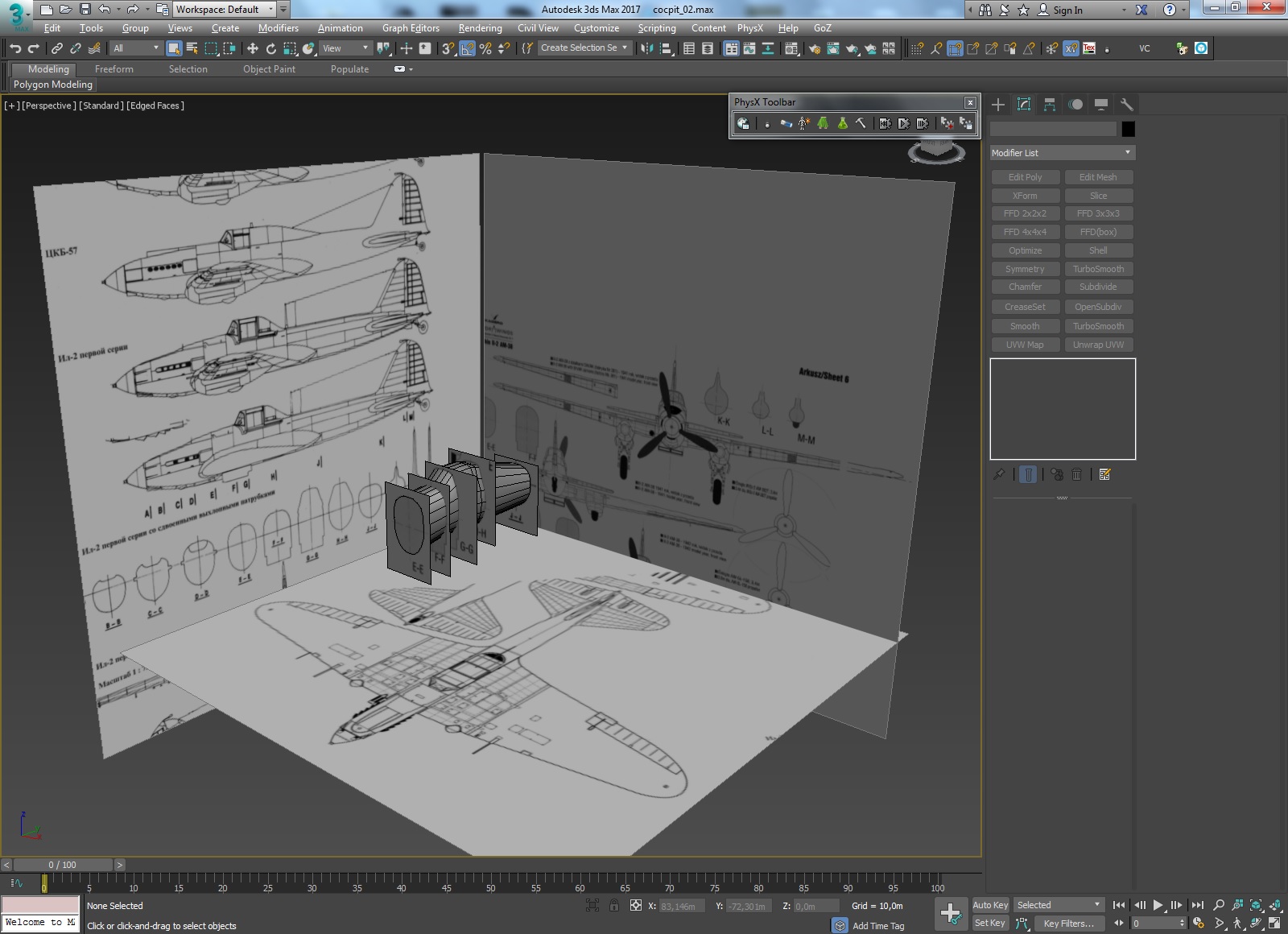The width and height of the screenshot is (1288, 934).
Task: Open the Rendering menu
Action: coord(480,28)
